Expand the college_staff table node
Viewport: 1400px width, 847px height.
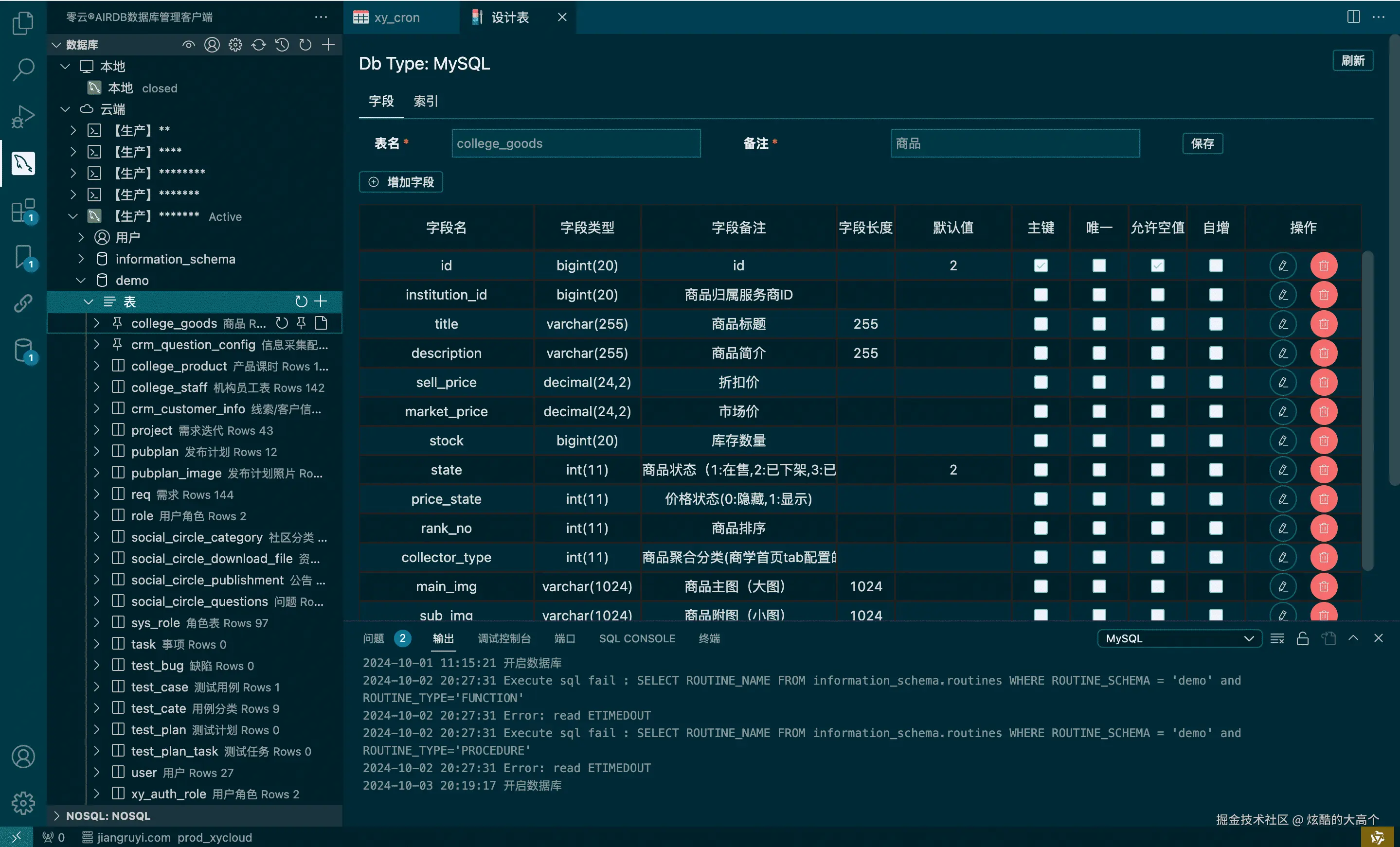point(97,387)
